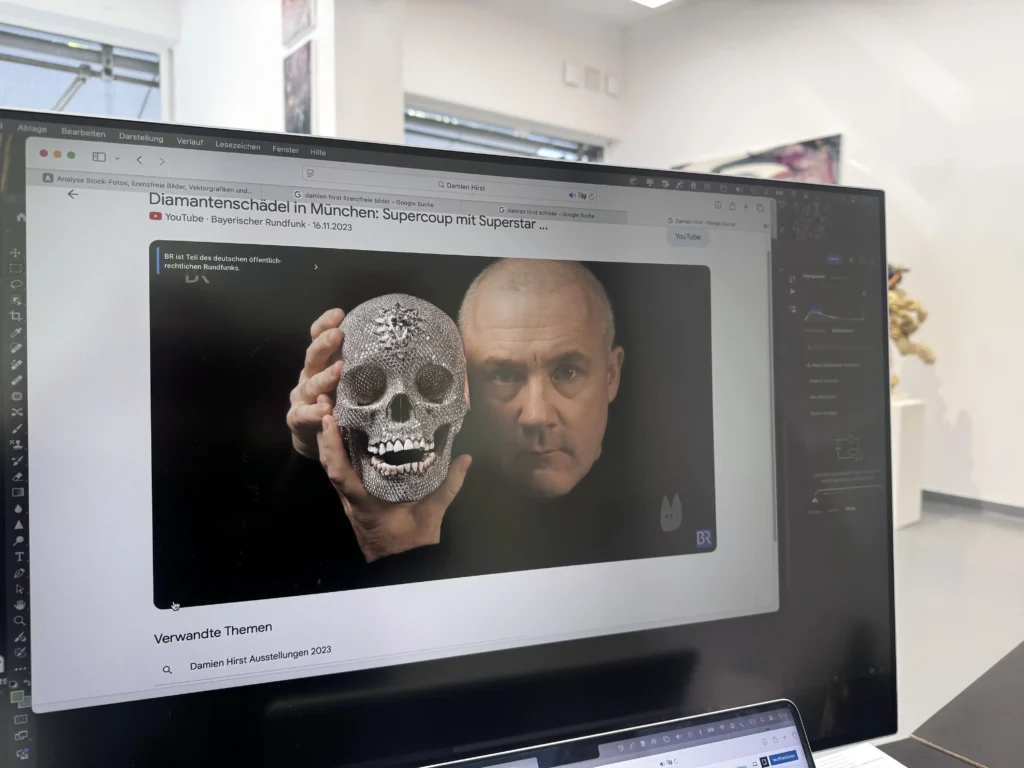The height and width of the screenshot is (768, 1024).
Task: Click the YouTube filter chip
Action: [x=688, y=236]
